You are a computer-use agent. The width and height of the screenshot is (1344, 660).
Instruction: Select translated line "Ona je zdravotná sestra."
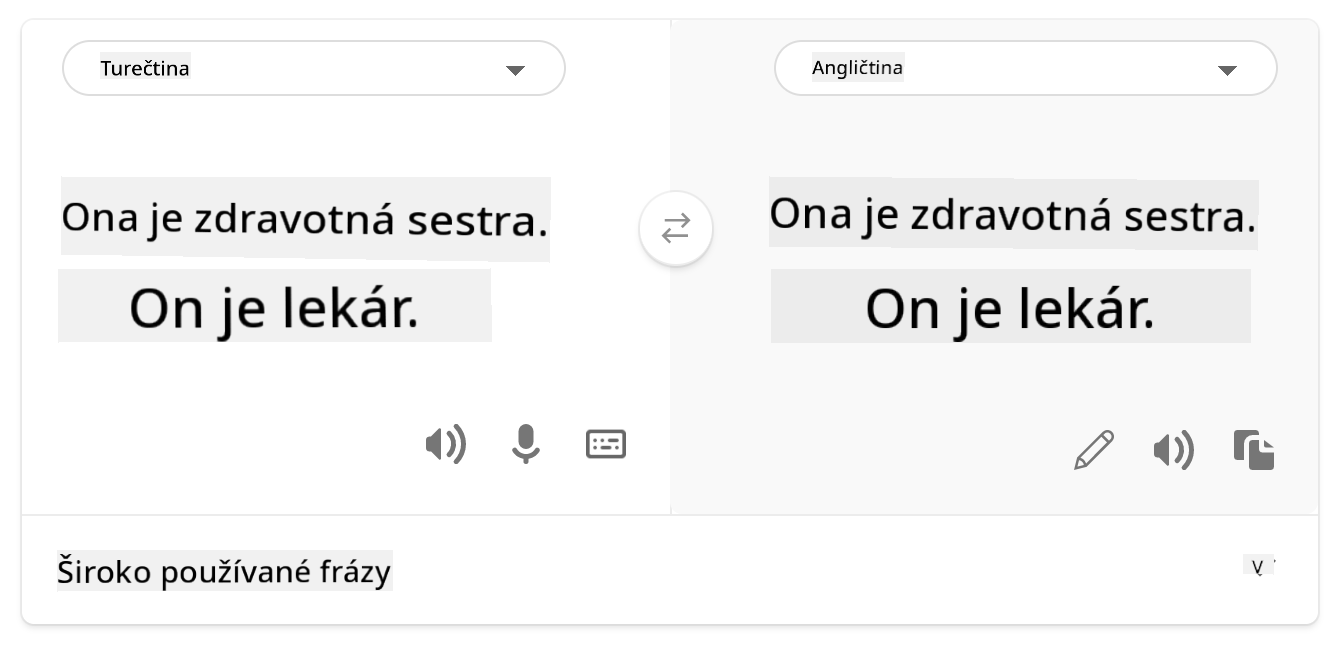1012,214
